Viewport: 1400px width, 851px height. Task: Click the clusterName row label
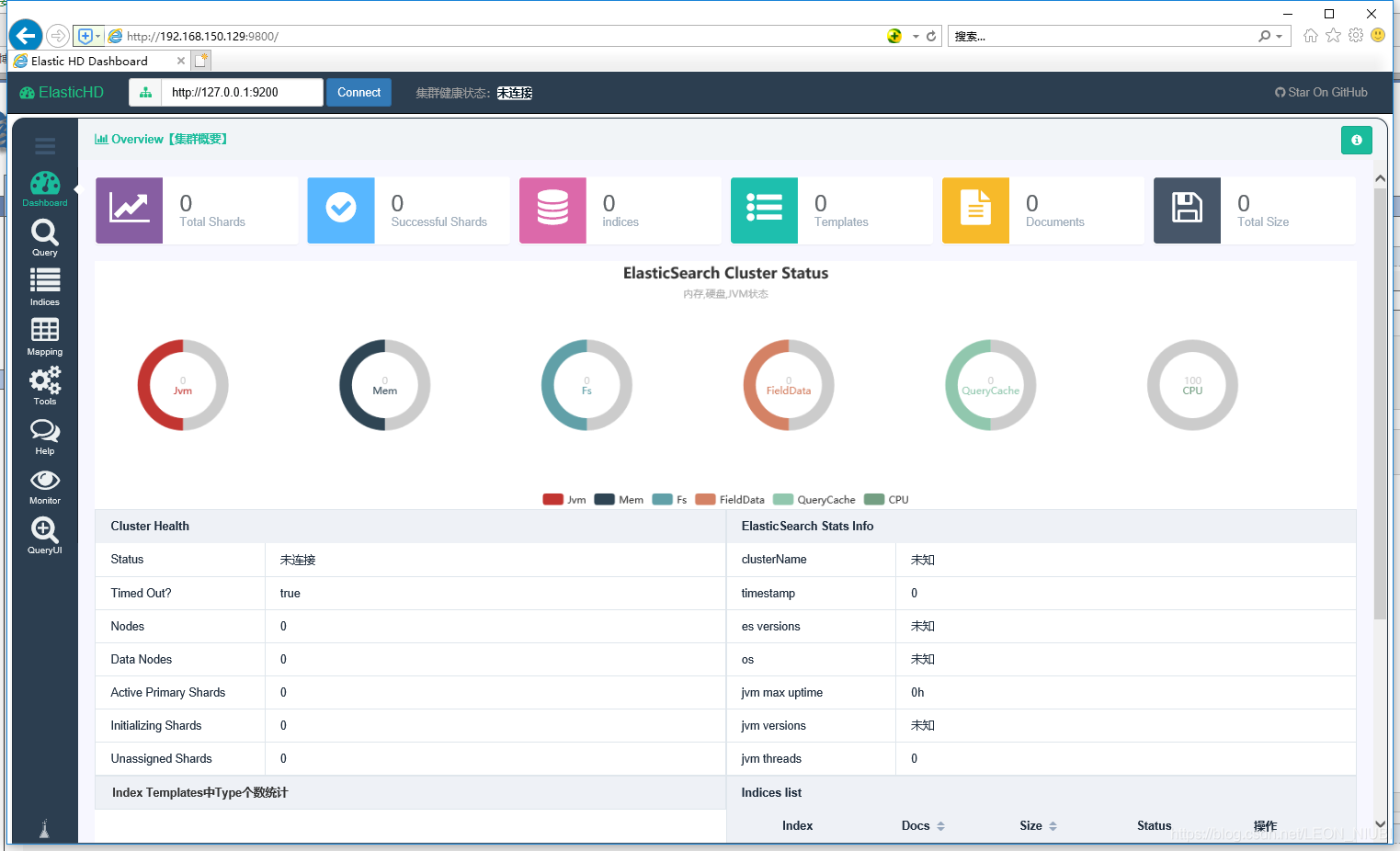[x=774, y=560]
